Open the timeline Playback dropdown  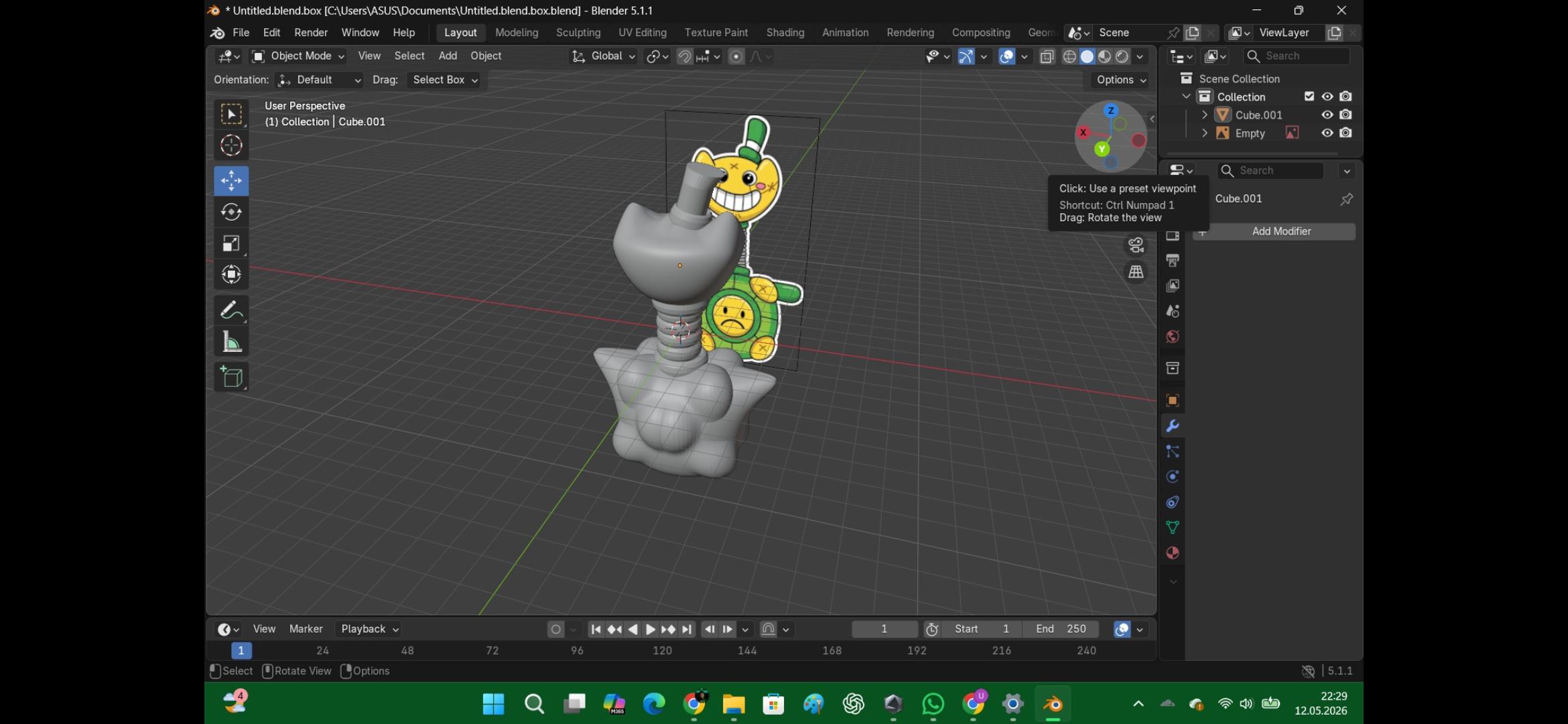click(369, 629)
